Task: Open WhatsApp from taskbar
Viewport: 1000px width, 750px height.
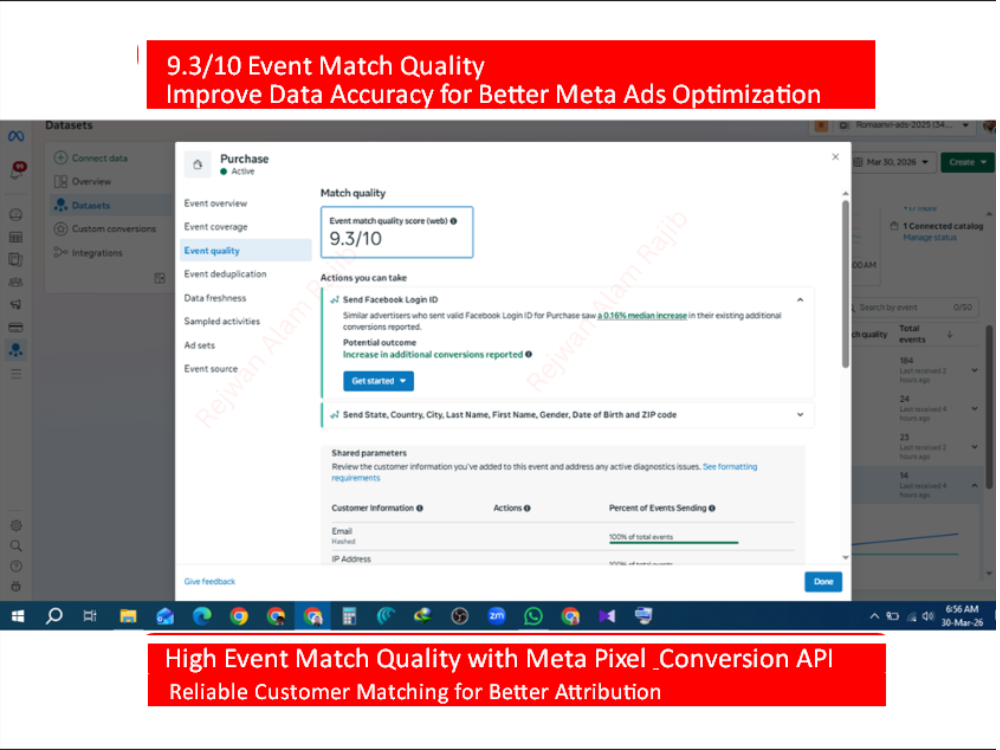Action: click(533, 616)
